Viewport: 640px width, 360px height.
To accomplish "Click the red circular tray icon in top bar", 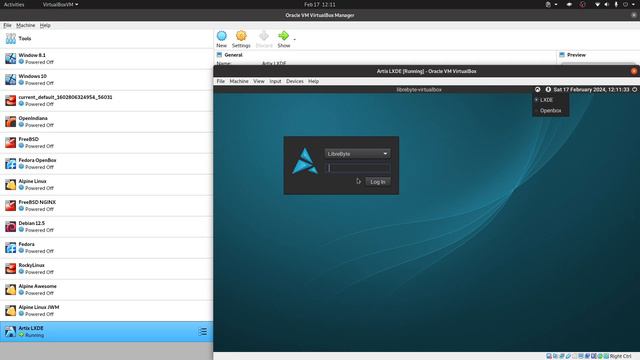I will point(582,4).
